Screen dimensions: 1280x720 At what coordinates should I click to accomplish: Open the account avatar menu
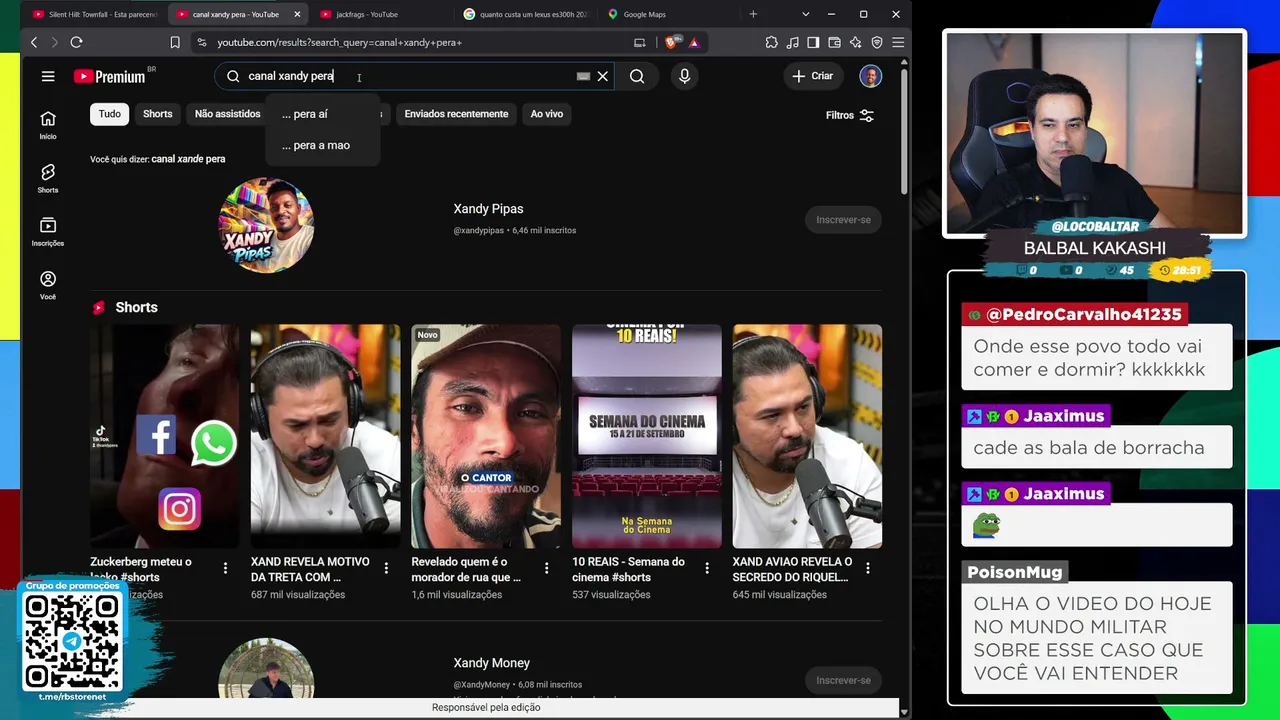click(x=871, y=76)
